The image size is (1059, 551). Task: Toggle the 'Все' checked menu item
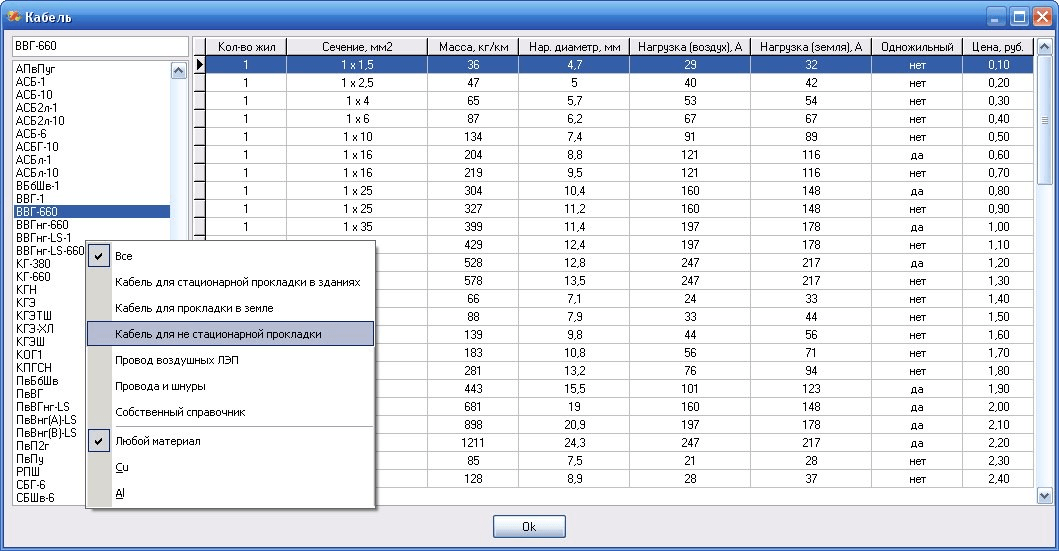(230, 256)
